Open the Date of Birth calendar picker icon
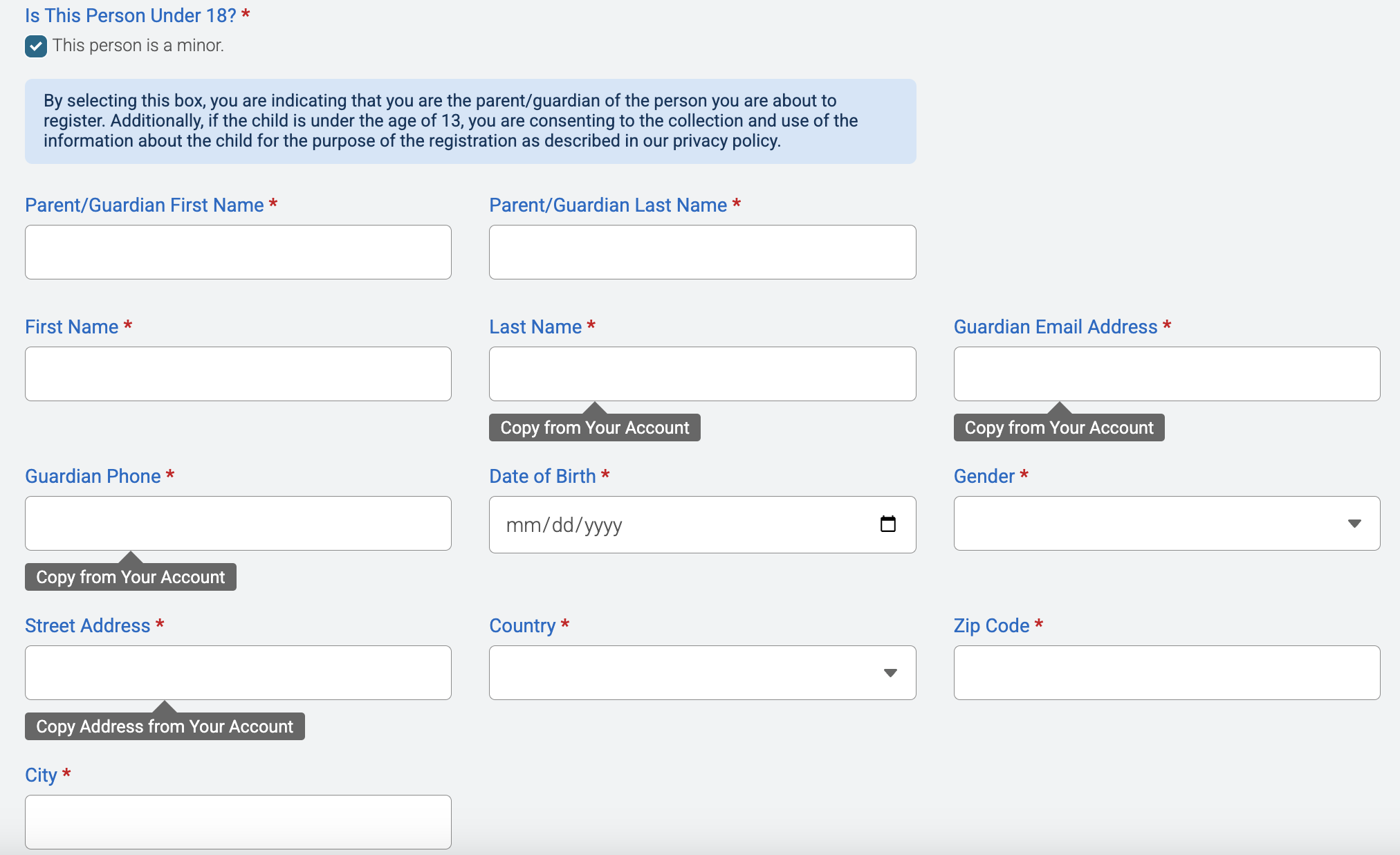The height and width of the screenshot is (855, 1400). [887, 524]
